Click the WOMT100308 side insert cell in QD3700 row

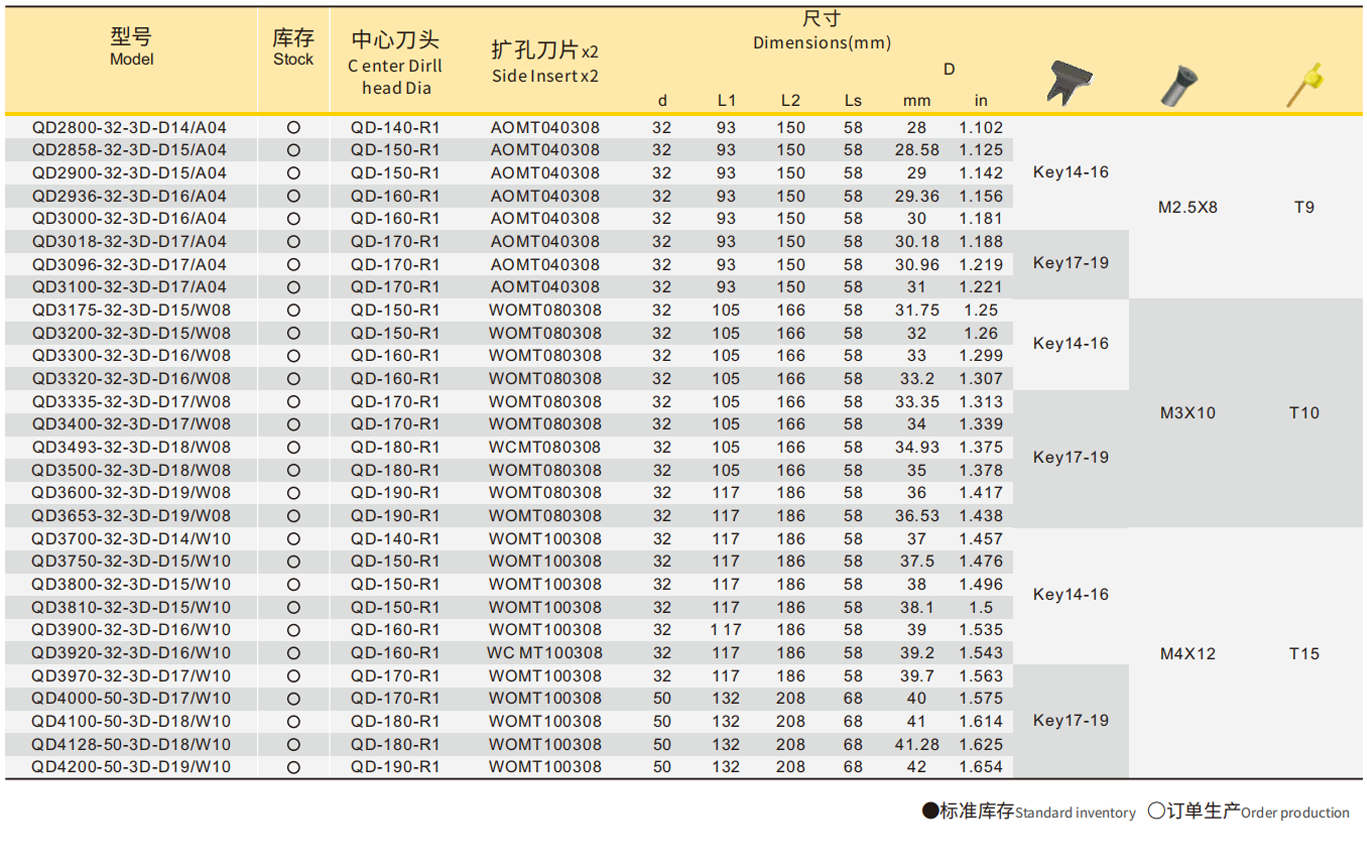click(545, 539)
